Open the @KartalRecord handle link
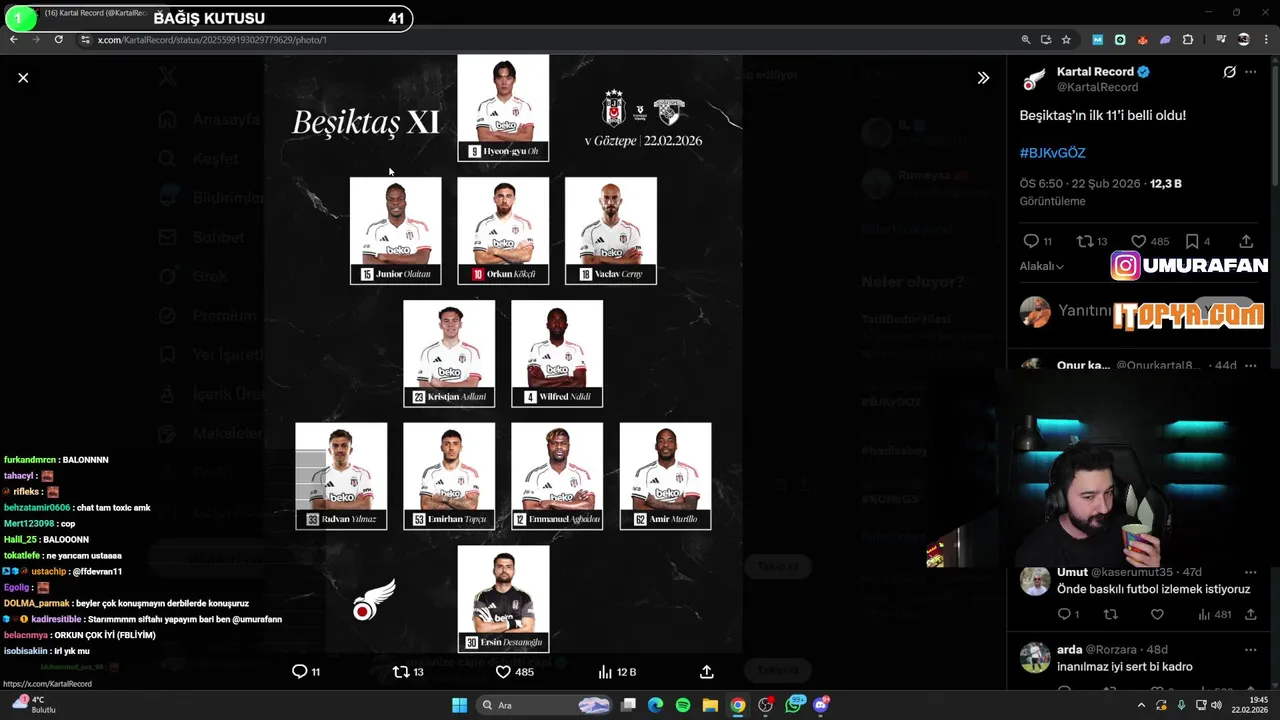This screenshot has width=1280, height=720. point(1097,88)
